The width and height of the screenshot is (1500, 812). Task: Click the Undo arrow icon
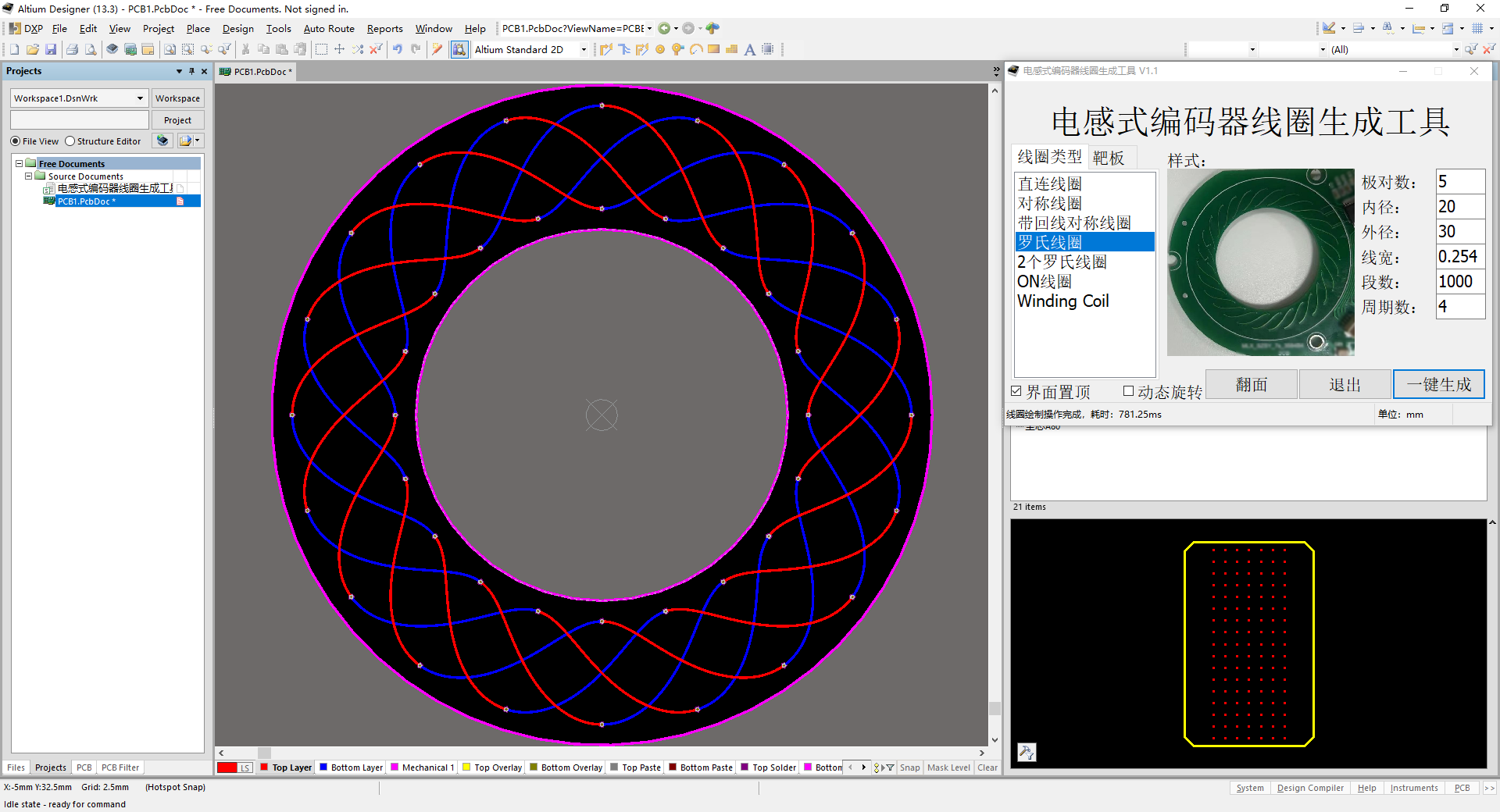click(398, 49)
